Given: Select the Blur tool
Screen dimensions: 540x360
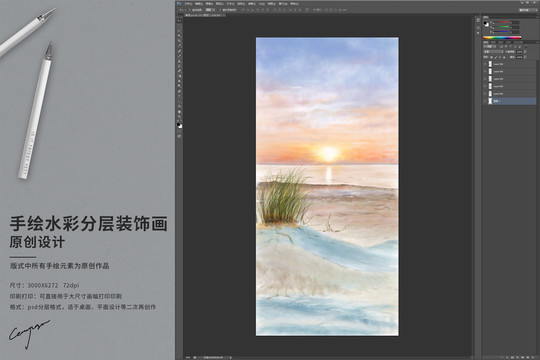Looking at the screenshot, I should coord(179,81).
